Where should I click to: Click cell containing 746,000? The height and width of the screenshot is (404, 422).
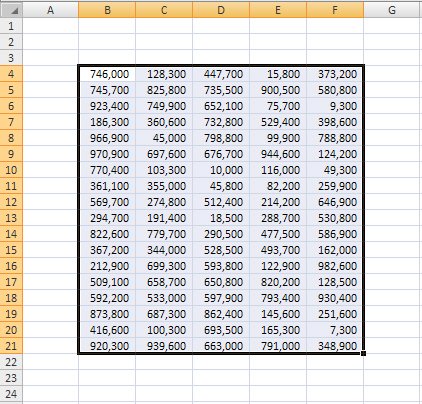[107, 74]
